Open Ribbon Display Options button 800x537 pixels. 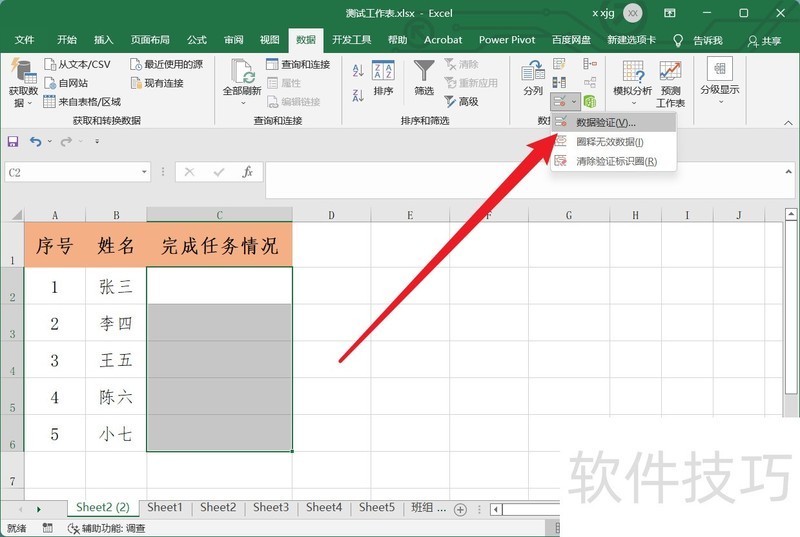click(669, 13)
